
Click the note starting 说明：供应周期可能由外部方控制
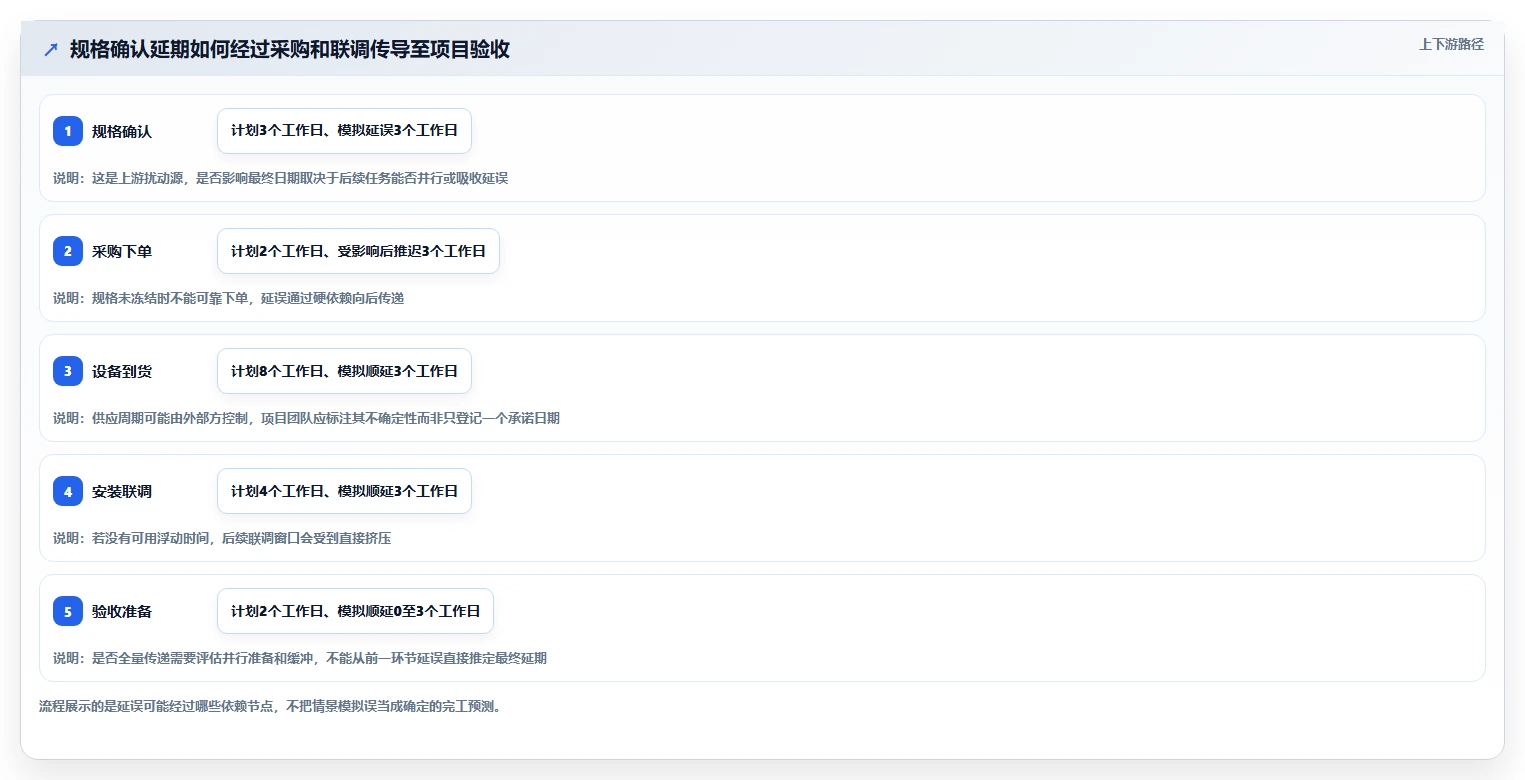[306, 418]
